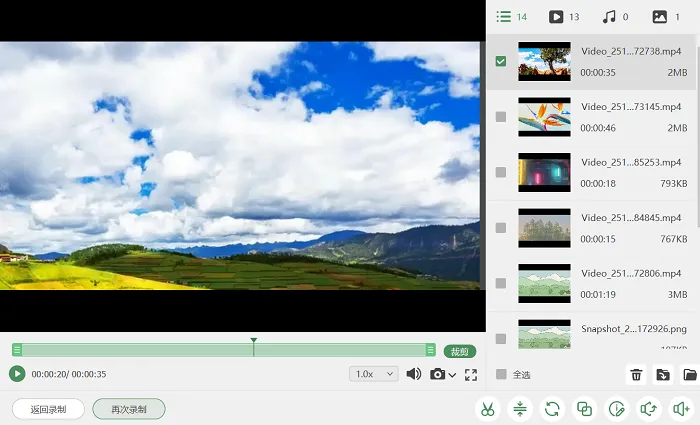Switch to the image files tab showing 1
Screen dimensions: 700x425
click(x=666, y=17)
